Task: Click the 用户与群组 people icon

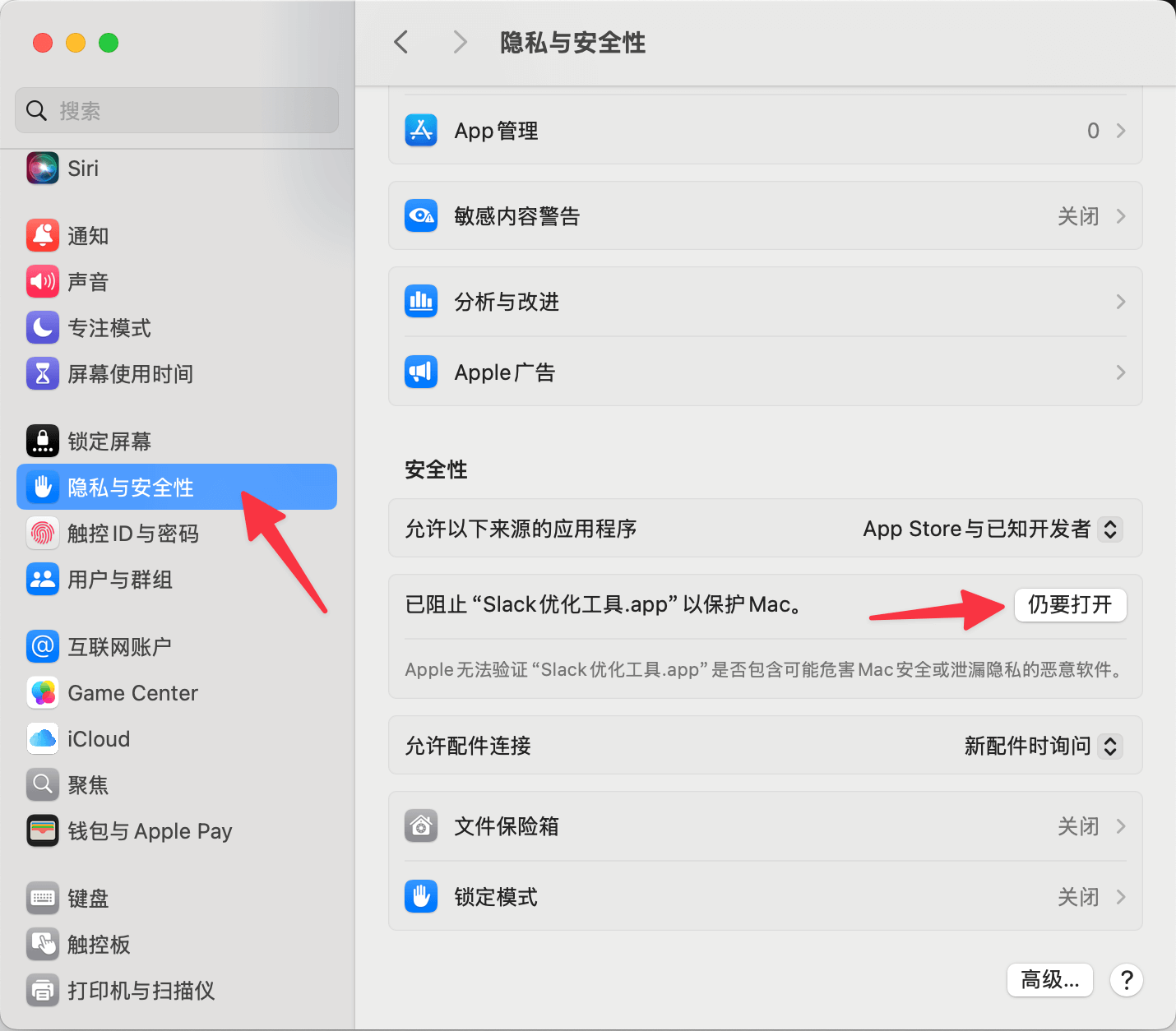Action: tap(43, 580)
